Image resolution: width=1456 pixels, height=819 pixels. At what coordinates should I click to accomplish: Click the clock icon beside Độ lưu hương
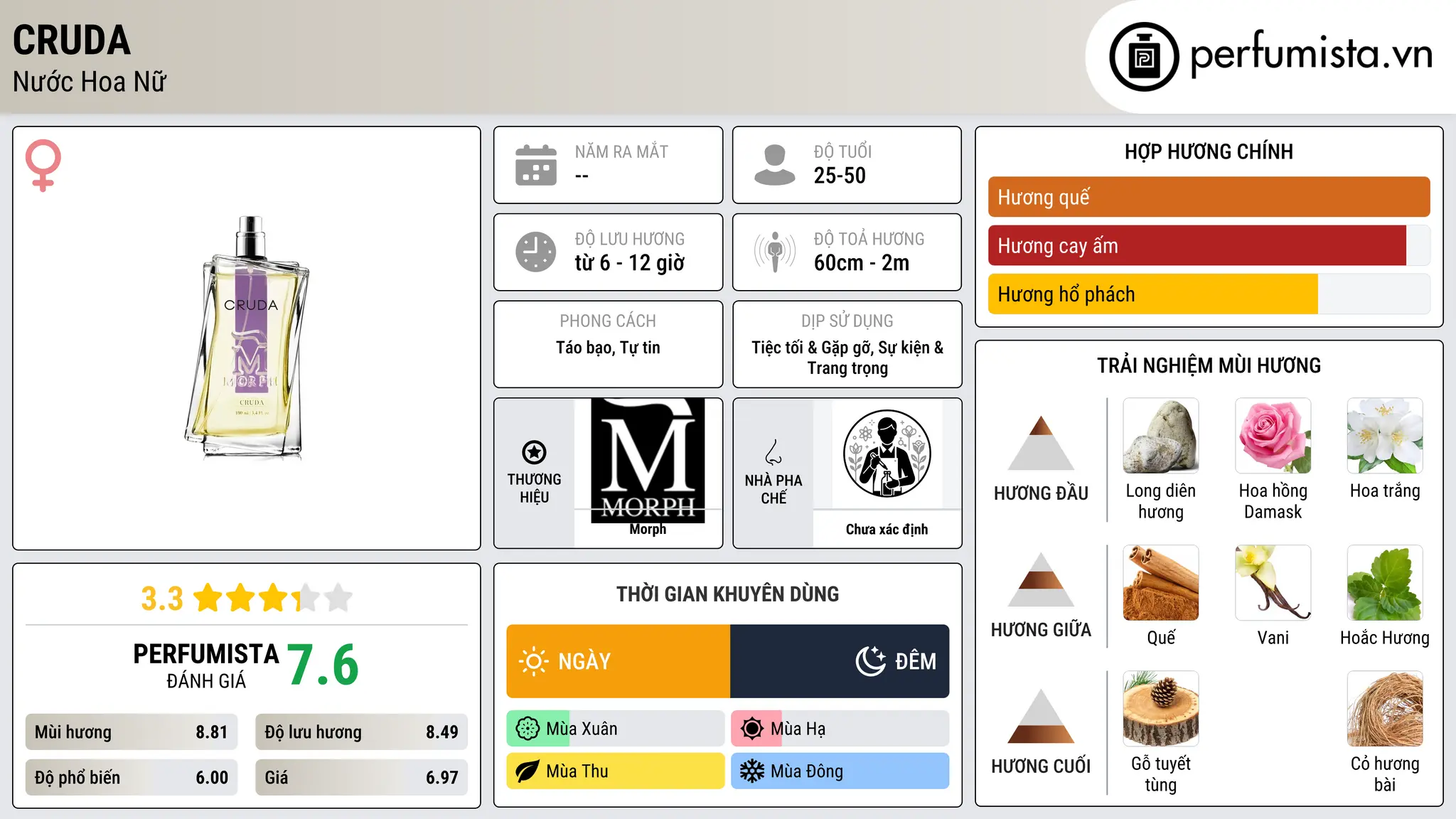tap(536, 252)
